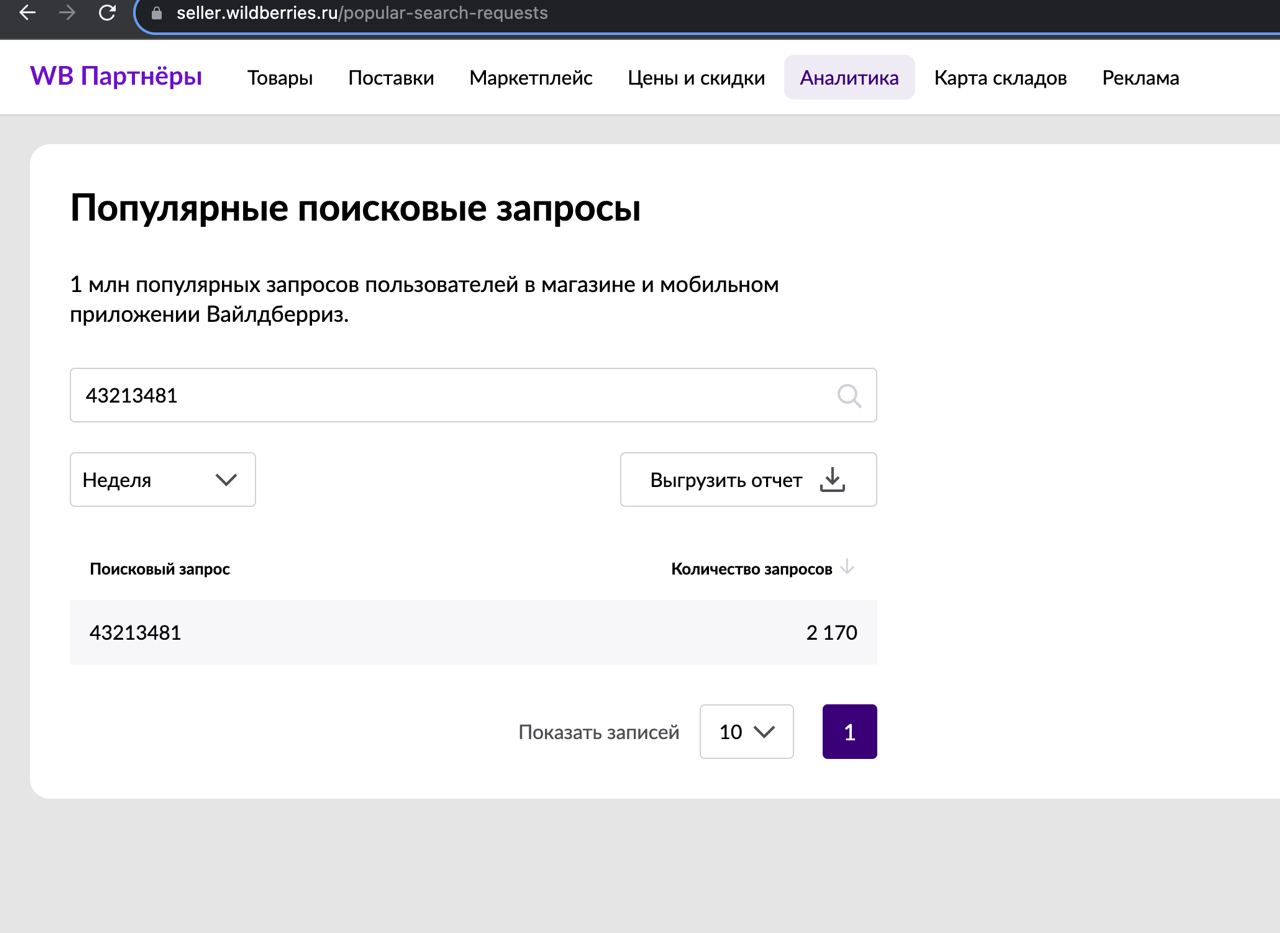Click the Популярные поисковые запросы heading
The image size is (1280, 933).
(x=355, y=209)
